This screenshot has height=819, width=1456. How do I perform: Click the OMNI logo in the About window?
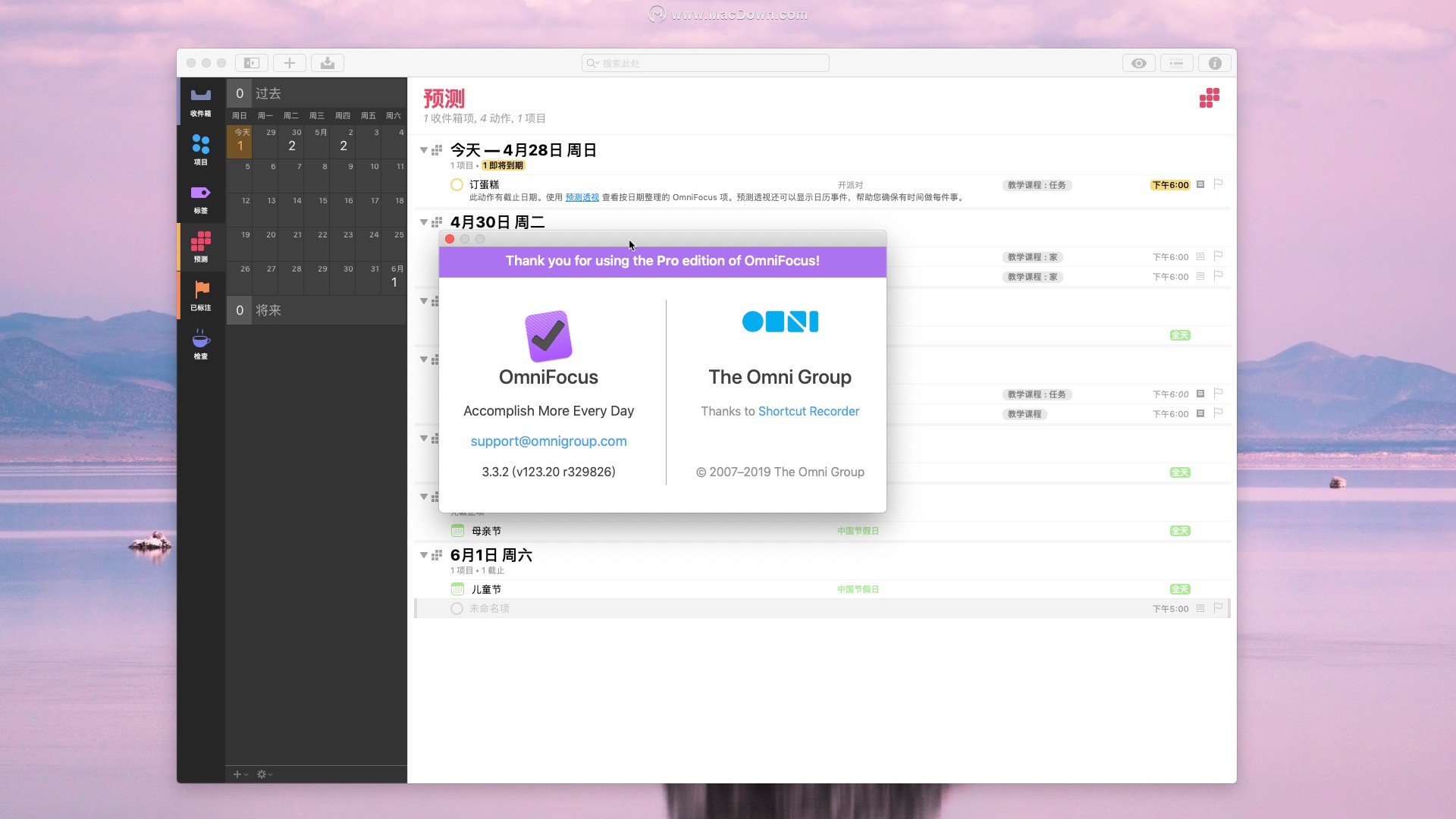780,322
